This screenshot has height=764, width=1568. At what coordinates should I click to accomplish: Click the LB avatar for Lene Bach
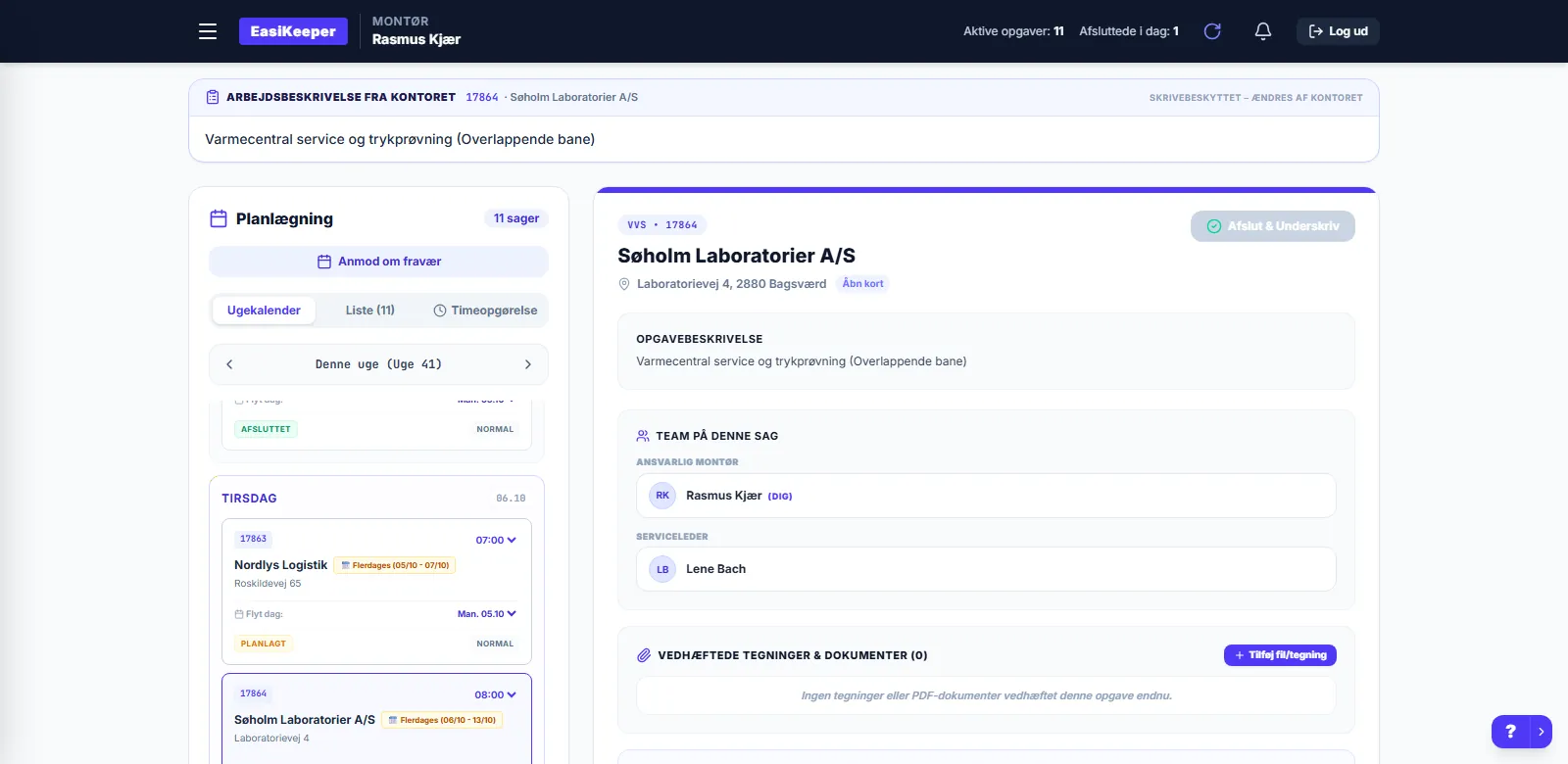click(x=662, y=569)
